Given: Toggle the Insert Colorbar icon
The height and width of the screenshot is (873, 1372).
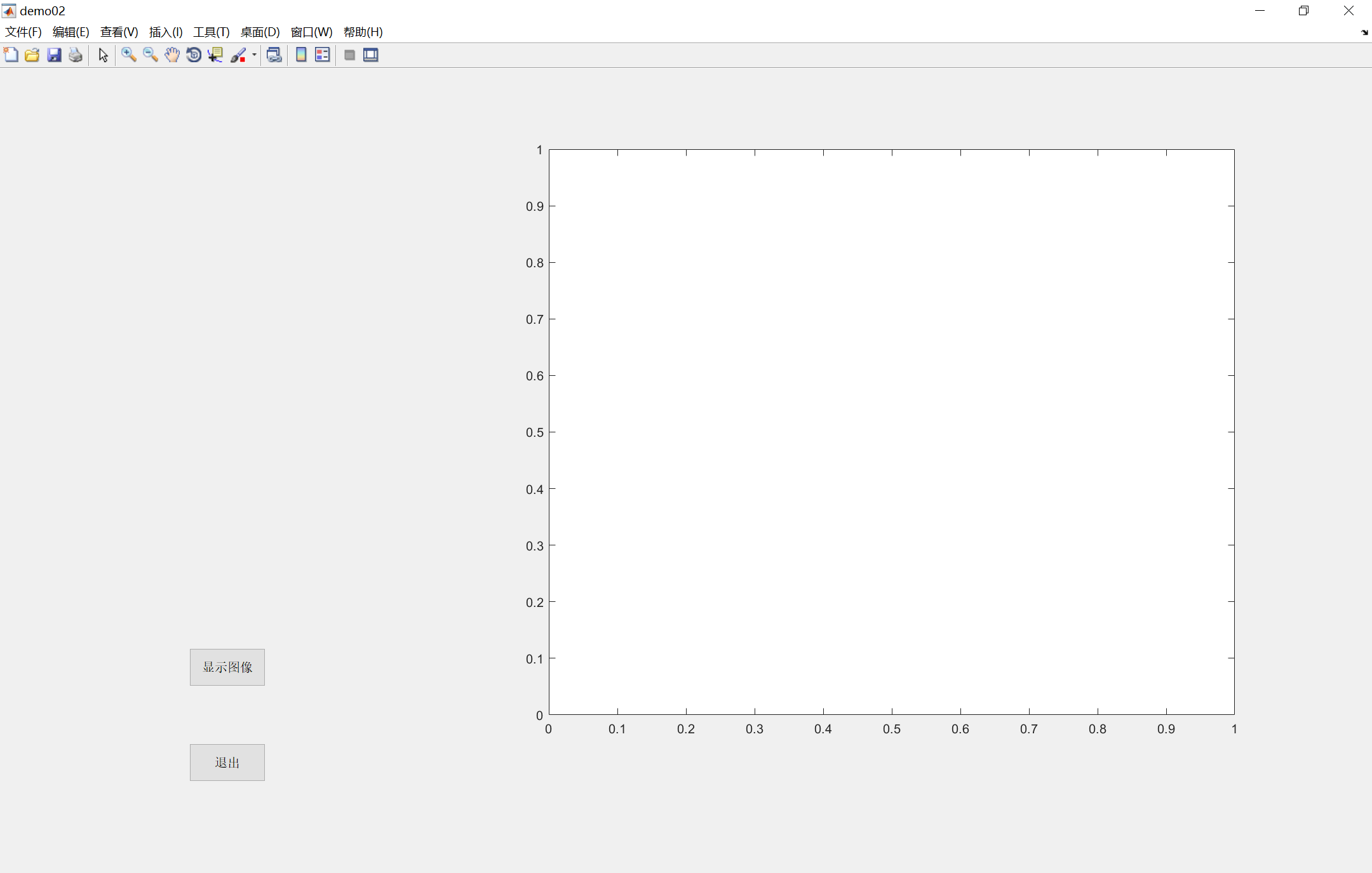Looking at the screenshot, I should (x=301, y=55).
